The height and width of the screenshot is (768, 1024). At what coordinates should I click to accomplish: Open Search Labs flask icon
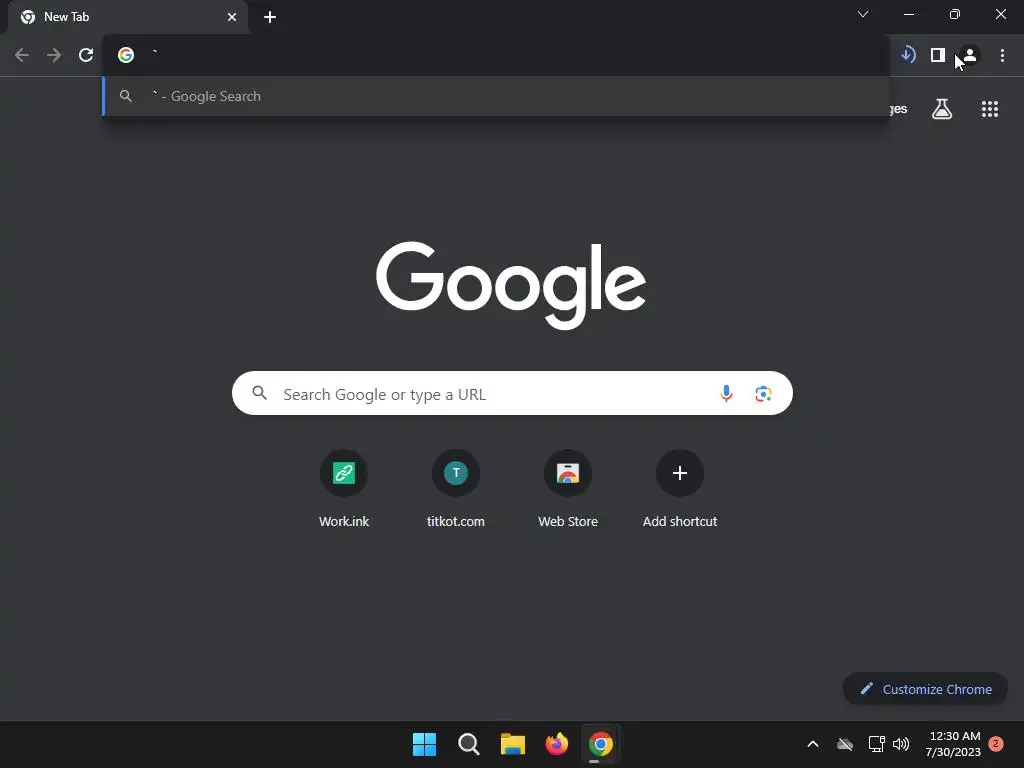942,109
